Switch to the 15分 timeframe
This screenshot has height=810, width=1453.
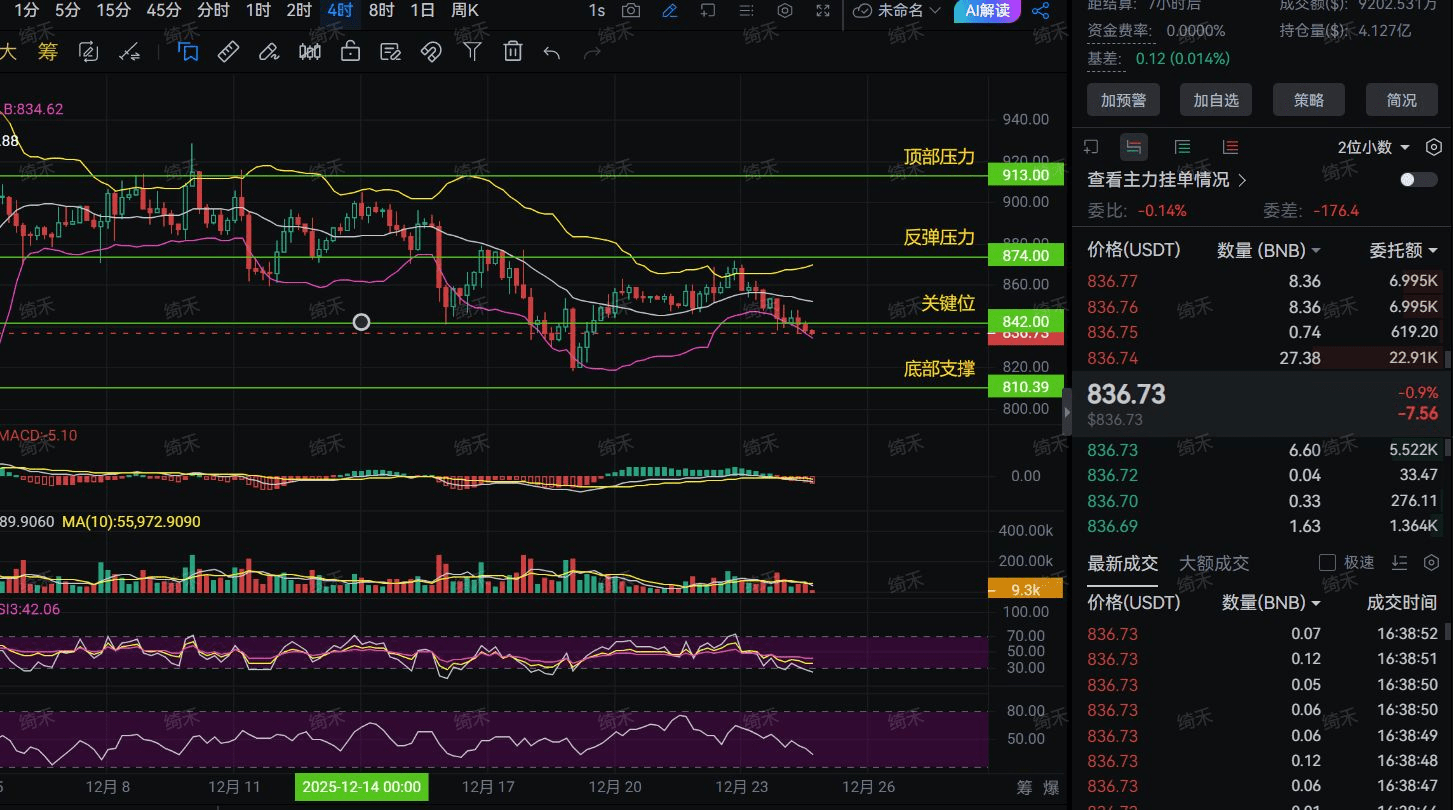click(113, 11)
